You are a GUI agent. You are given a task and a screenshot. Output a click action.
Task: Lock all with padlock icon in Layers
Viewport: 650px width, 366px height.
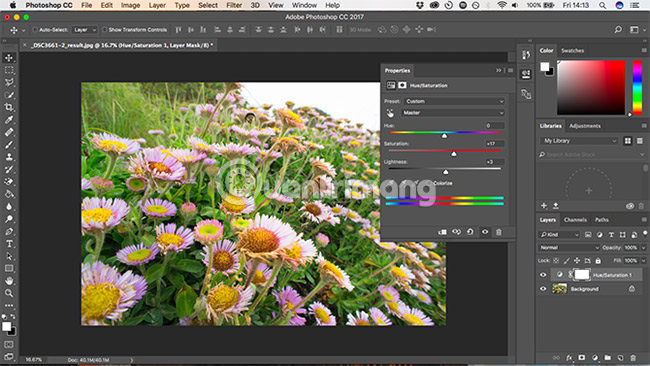click(x=598, y=261)
